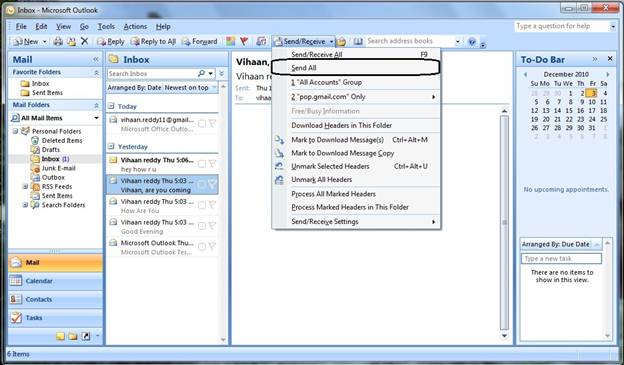Toggle category box on 'Good Evening' message
624x365 pixels.
202,226
